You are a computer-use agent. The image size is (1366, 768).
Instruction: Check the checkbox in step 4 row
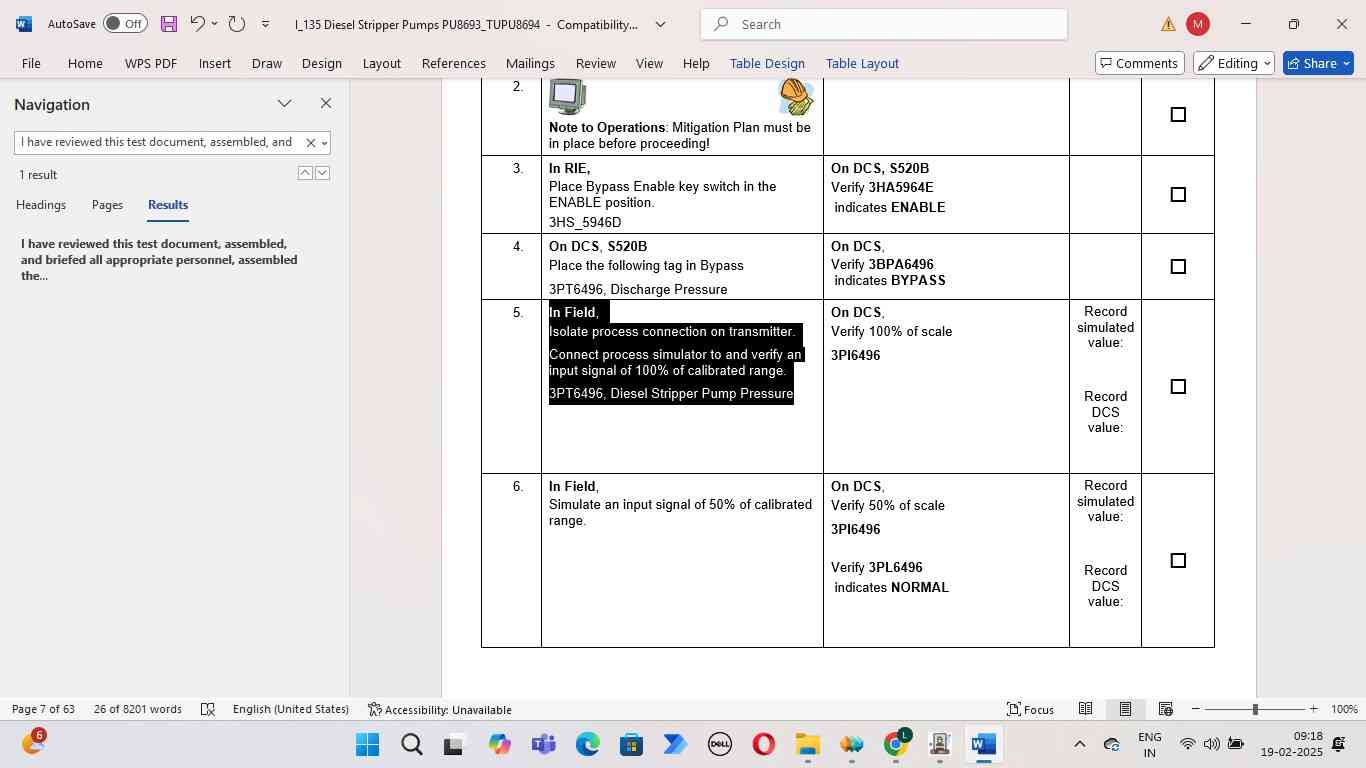(1178, 267)
